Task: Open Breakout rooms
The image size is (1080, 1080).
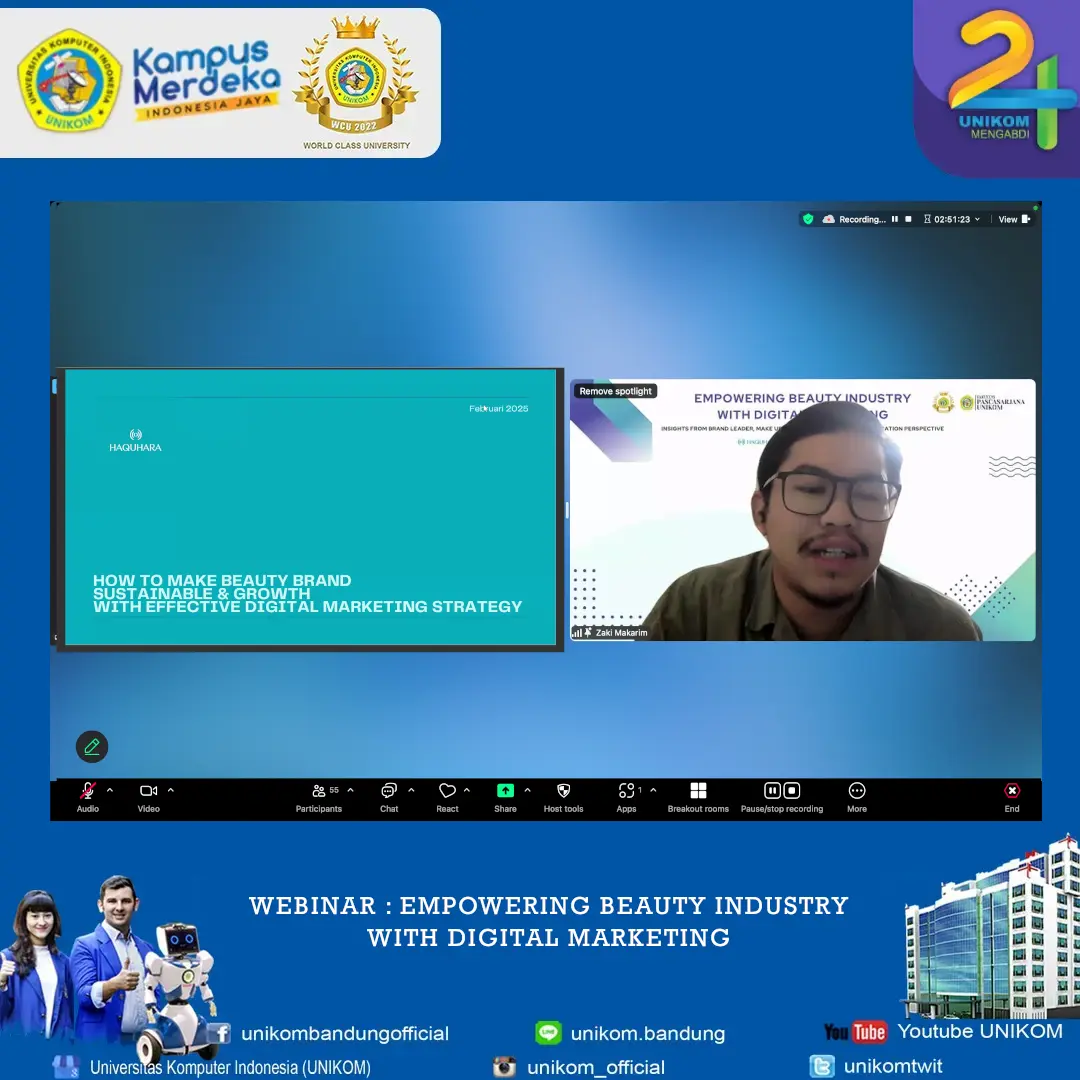Action: (698, 791)
